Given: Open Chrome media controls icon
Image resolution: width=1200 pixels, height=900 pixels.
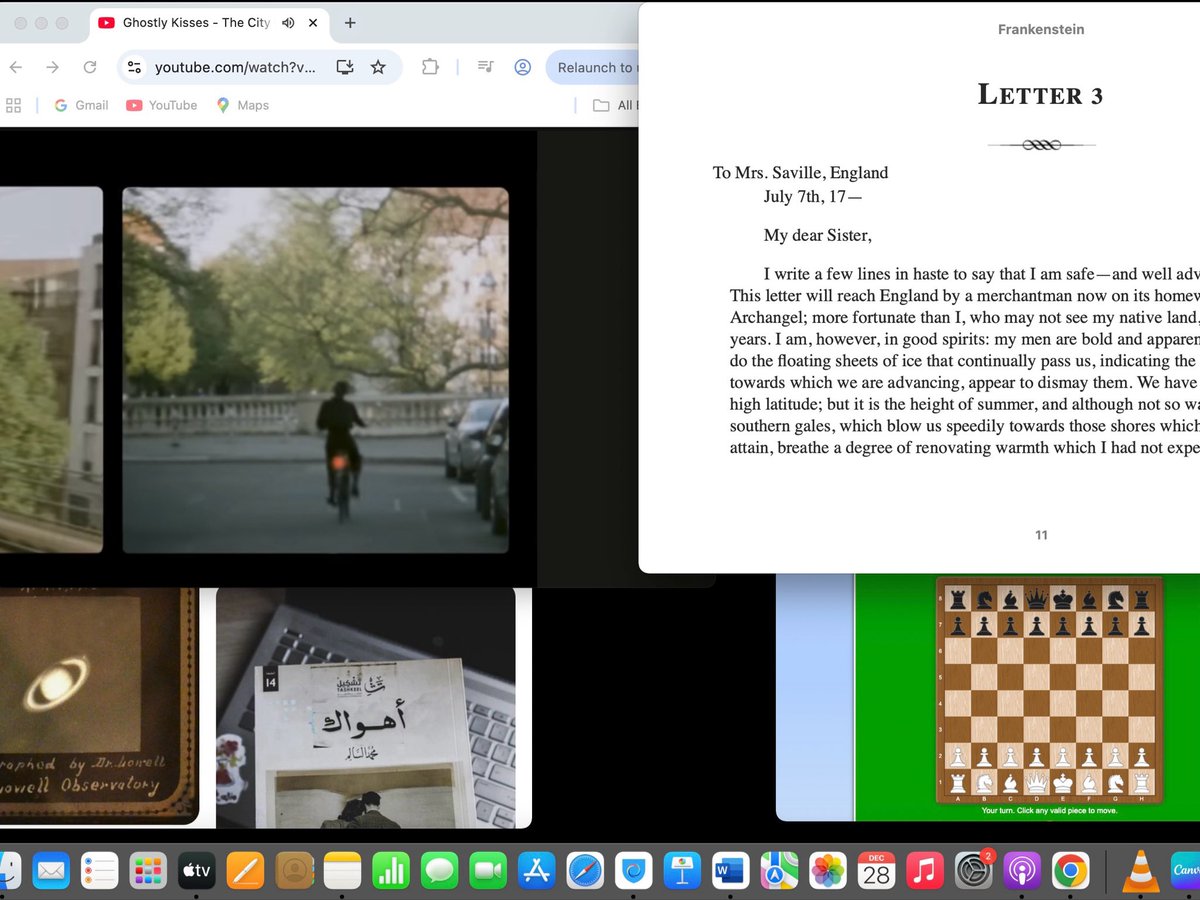Looking at the screenshot, I should point(485,67).
